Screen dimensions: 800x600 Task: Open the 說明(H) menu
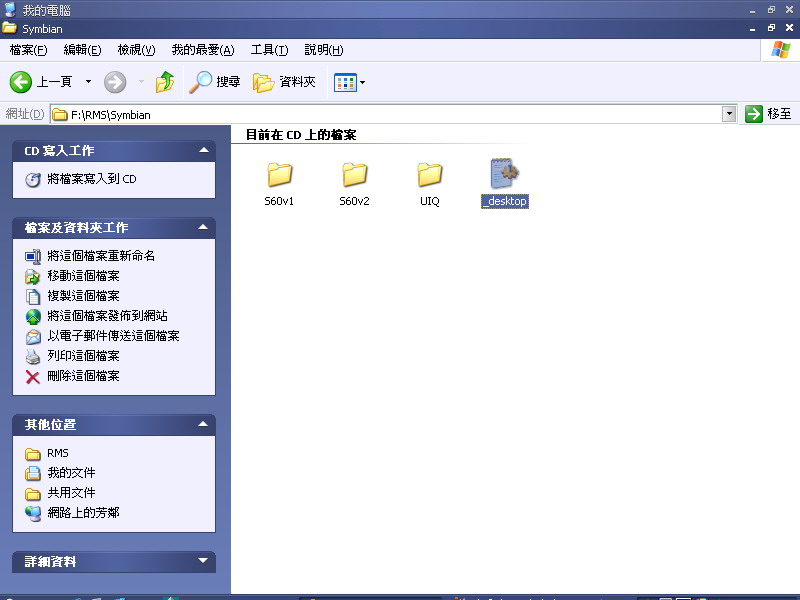[324, 50]
